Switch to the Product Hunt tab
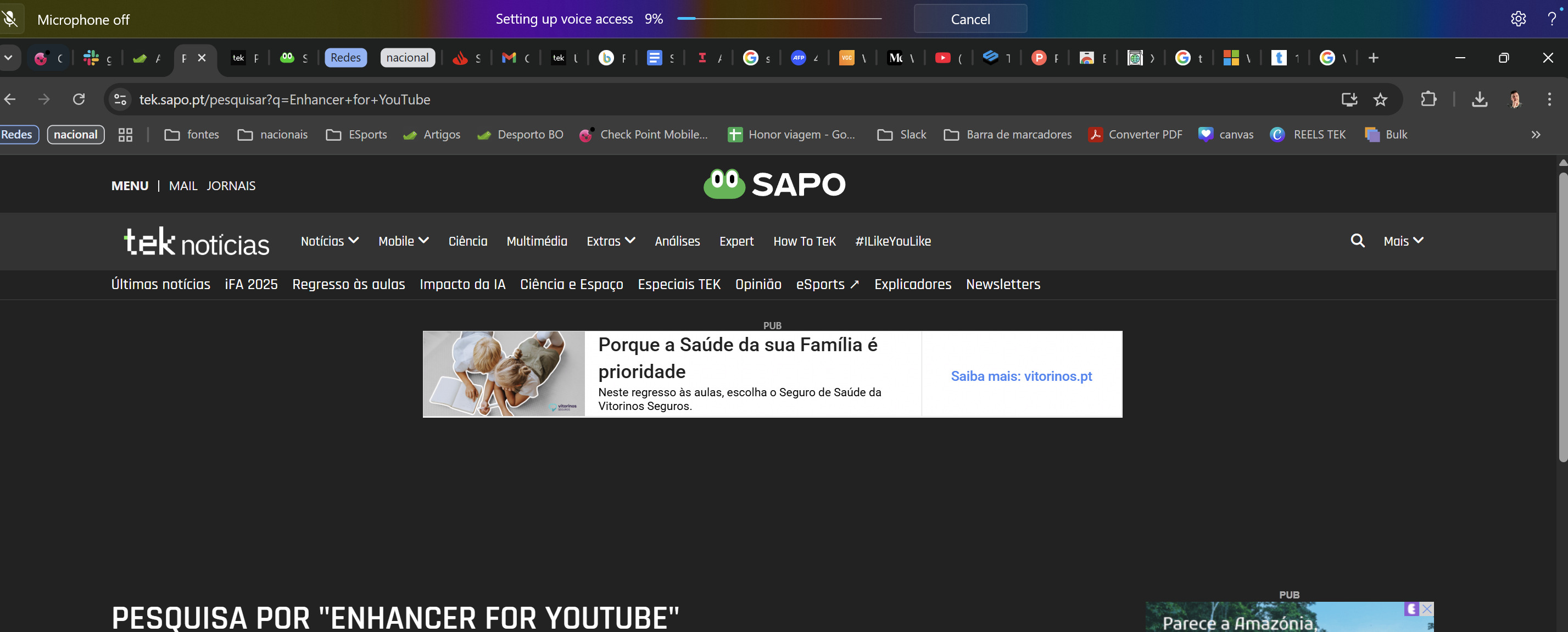Image resolution: width=1568 pixels, height=632 pixels. (x=1045, y=58)
